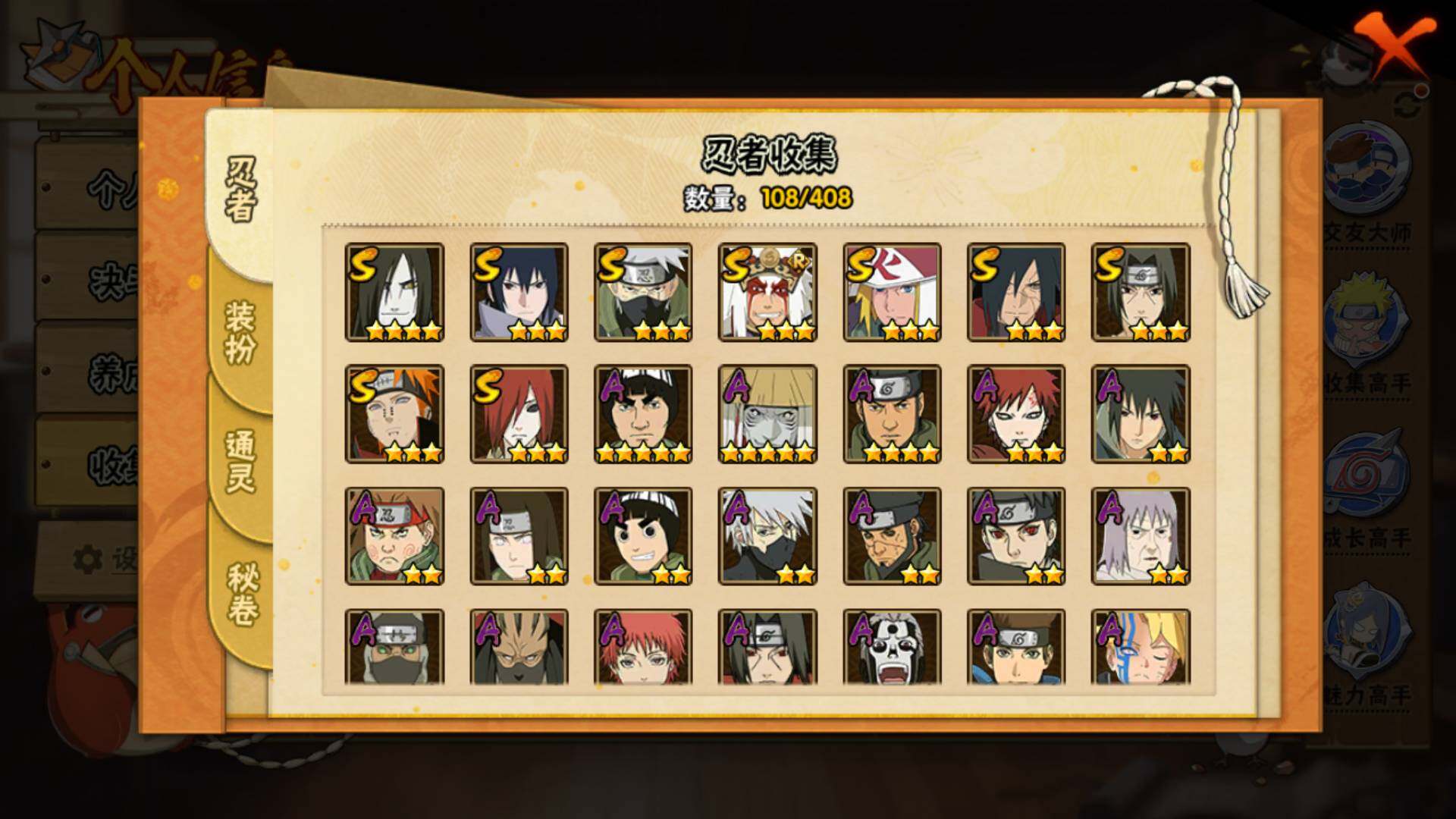The image size is (1456, 819).
Task: Open the 通灵 side tab
Action: click(x=240, y=463)
